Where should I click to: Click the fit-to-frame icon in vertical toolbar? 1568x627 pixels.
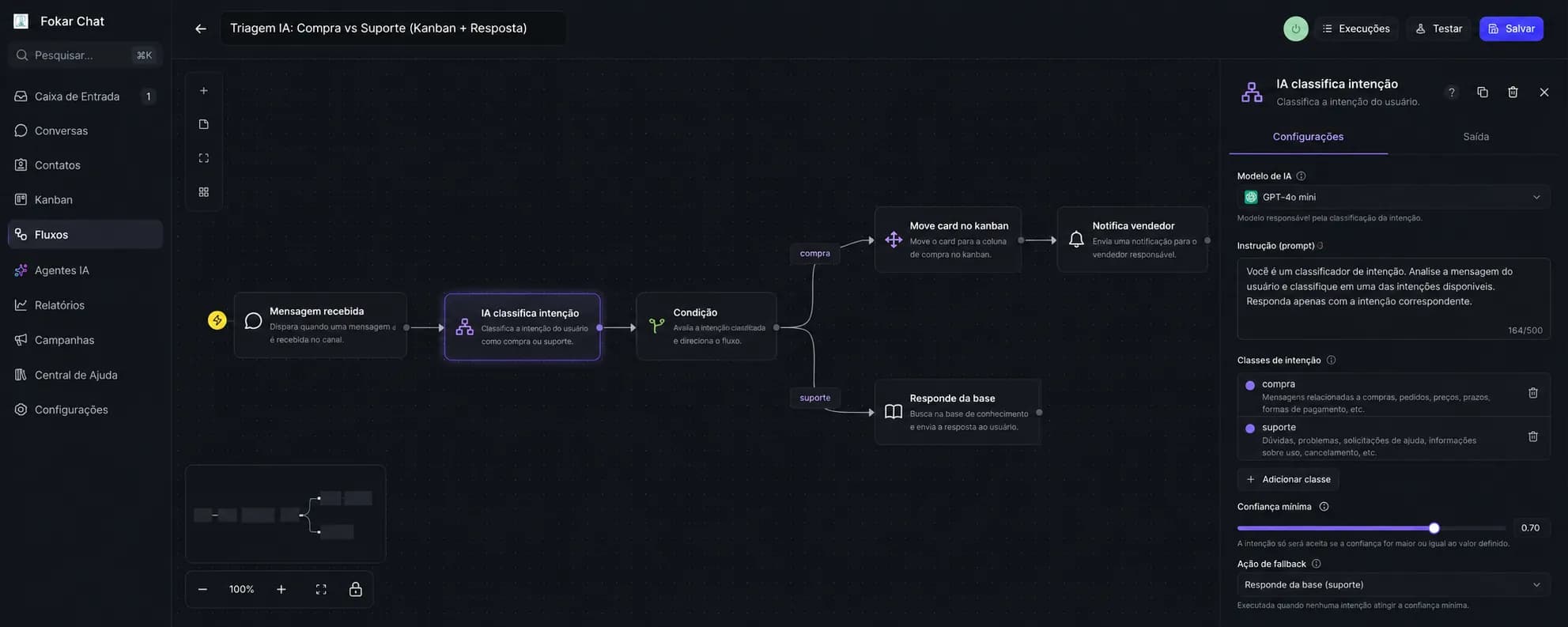(204, 158)
